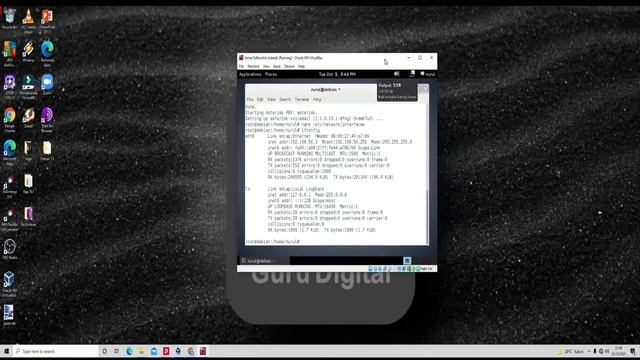The width and height of the screenshot is (640, 360).
Task: Open the terminal Help menu
Action: 317,99
